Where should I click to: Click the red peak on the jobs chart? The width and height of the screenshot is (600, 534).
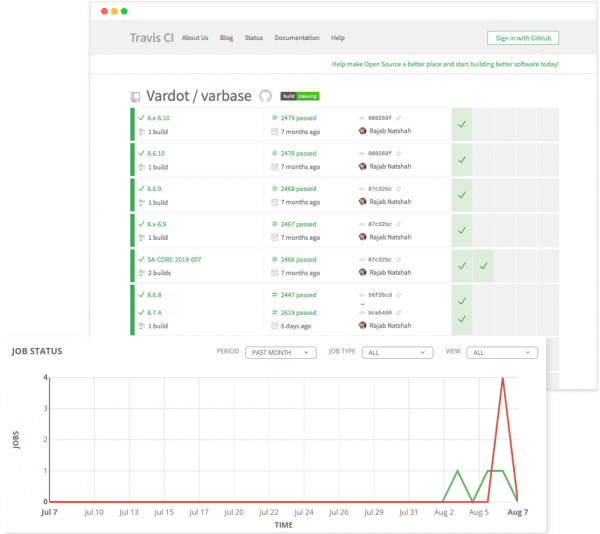(502, 379)
